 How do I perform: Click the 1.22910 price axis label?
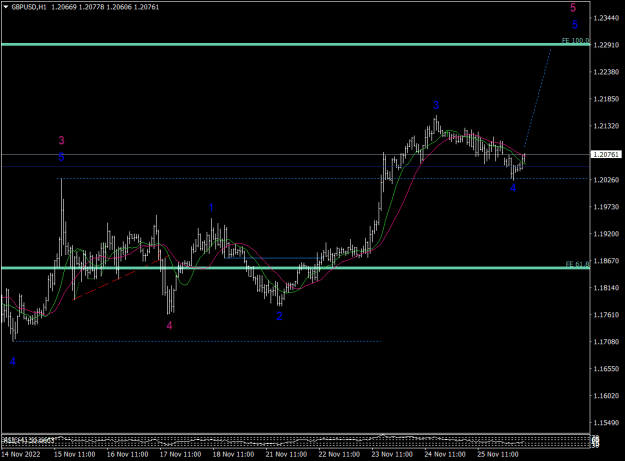coord(605,45)
